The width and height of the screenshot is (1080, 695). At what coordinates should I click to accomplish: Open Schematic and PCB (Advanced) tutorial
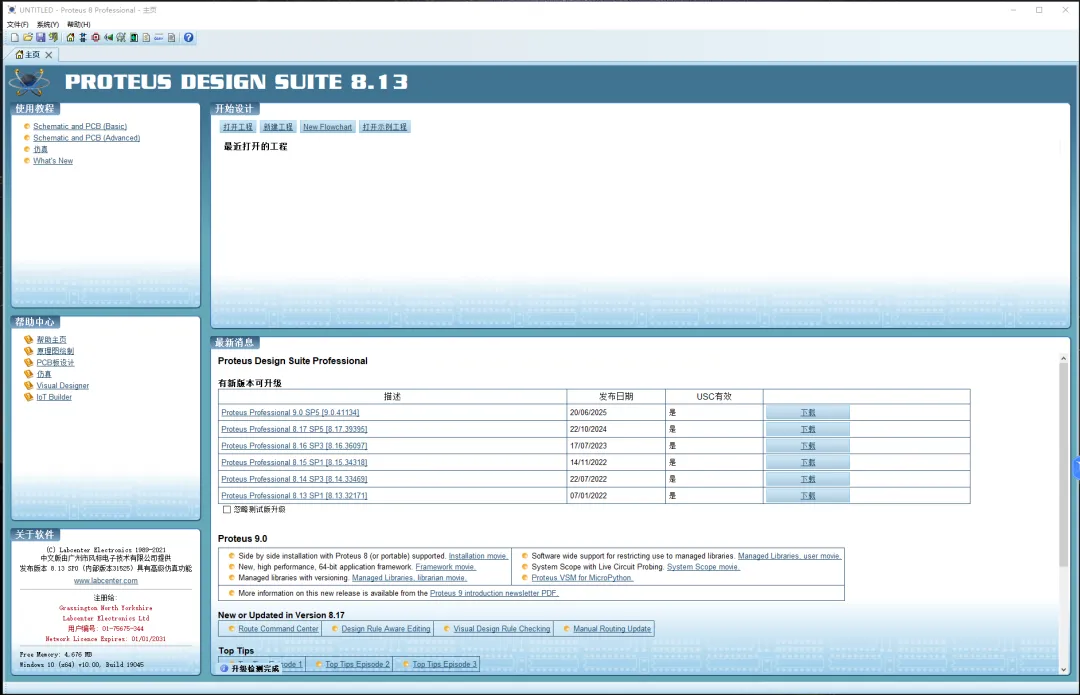[x=87, y=138]
